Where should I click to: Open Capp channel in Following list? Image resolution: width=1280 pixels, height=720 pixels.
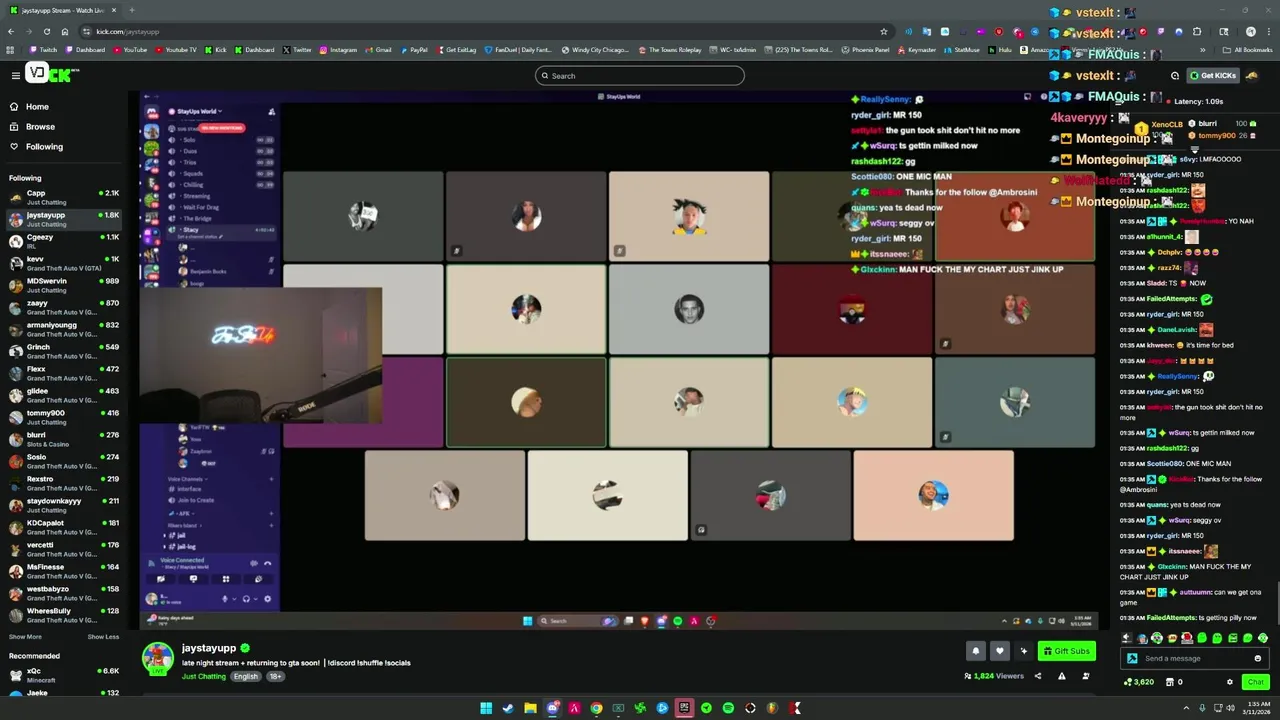(x=63, y=197)
